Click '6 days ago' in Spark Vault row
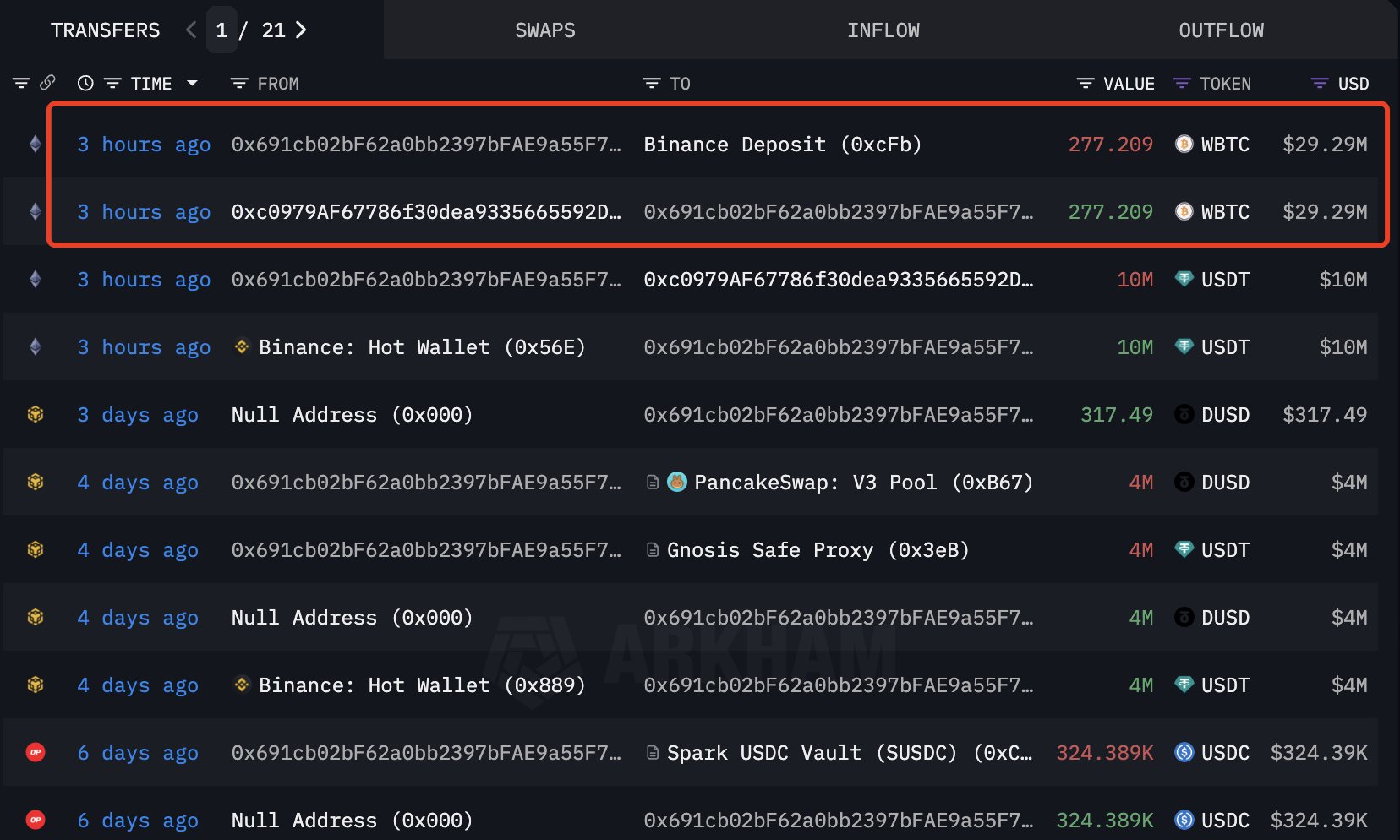Screen dimensions: 1400x840 coord(138,753)
